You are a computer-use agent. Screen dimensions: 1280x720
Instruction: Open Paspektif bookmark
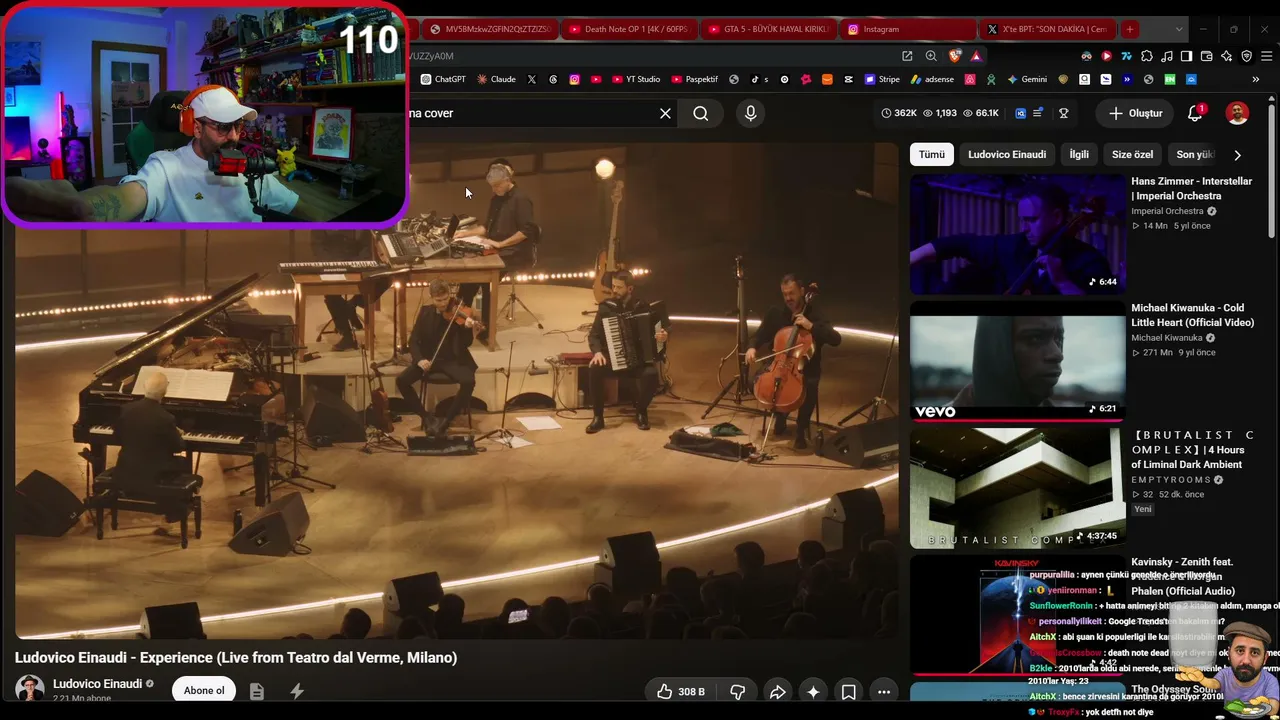695,79
